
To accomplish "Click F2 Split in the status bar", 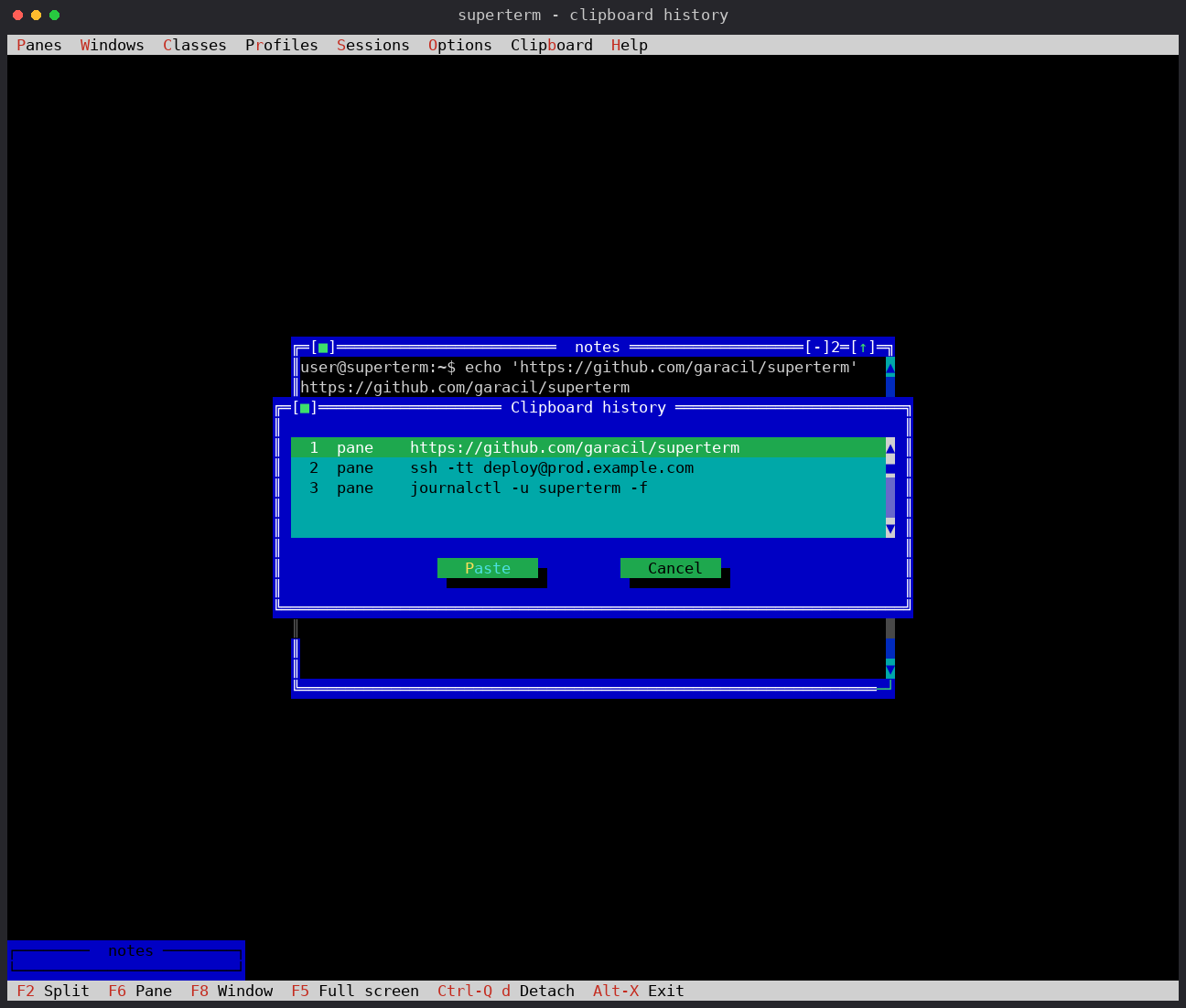I will pyautogui.click(x=53, y=991).
